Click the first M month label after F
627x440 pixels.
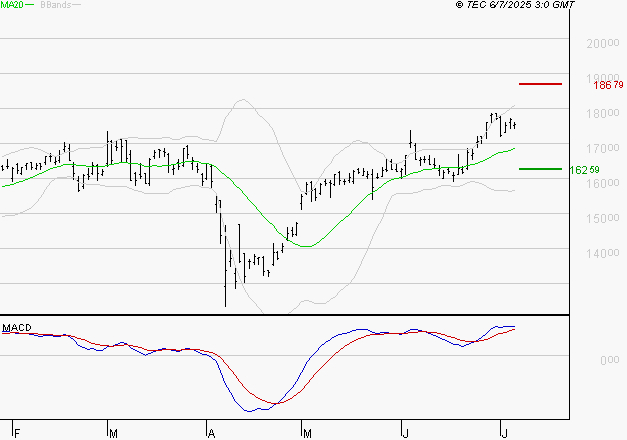pos(114,433)
